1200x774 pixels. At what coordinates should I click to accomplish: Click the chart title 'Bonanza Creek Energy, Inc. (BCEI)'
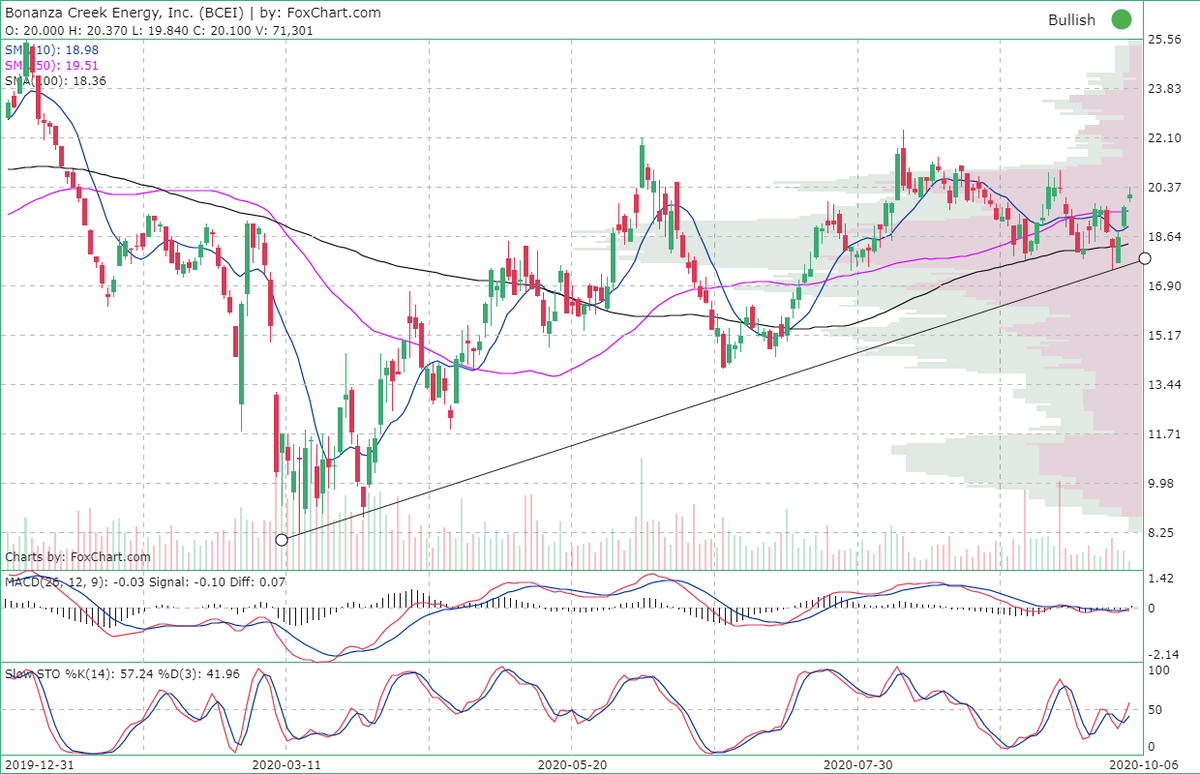tap(124, 13)
